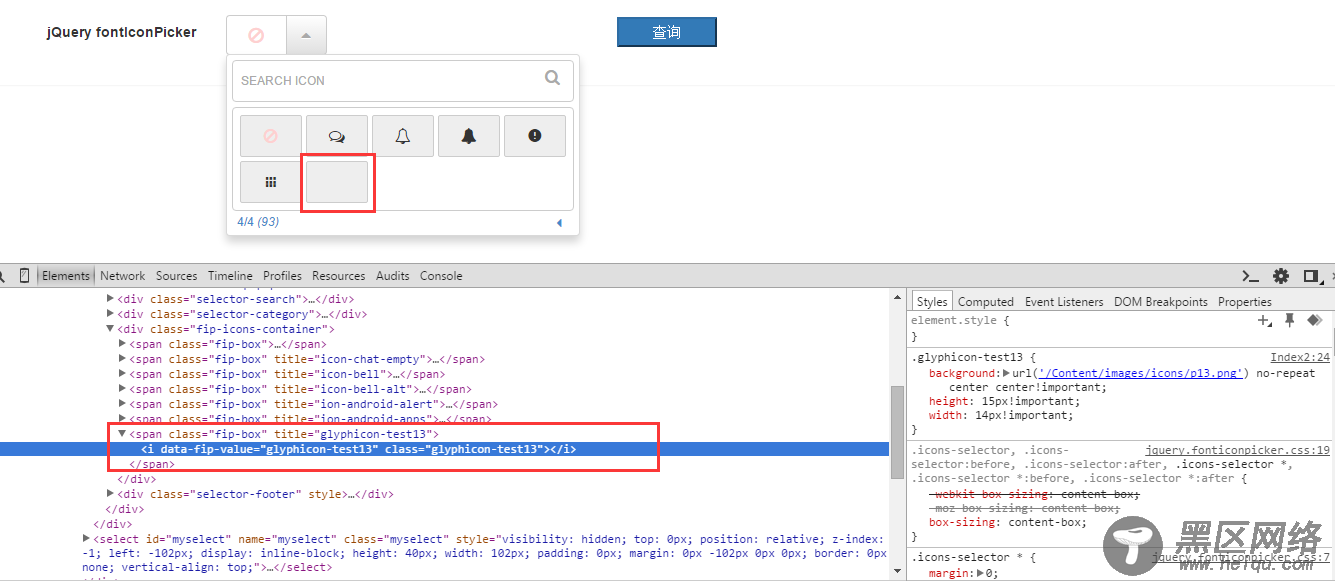Switch to Audits panel tab
The image size is (1335, 581).
click(x=393, y=276)
